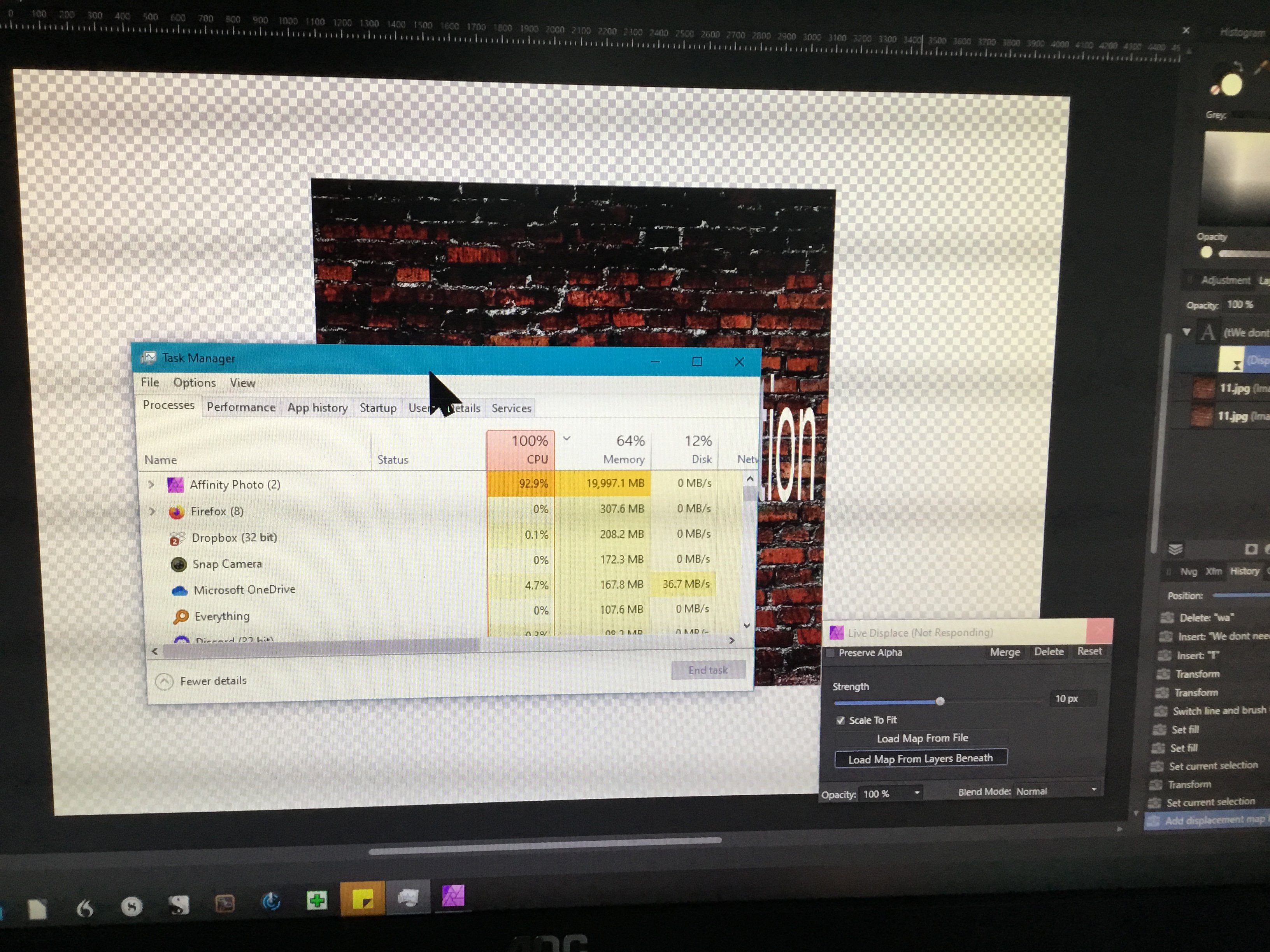Screen dimensions: 1270x952
Task: Collapse the text layer disclosure triangle
Action: [x=1186, y=332]
